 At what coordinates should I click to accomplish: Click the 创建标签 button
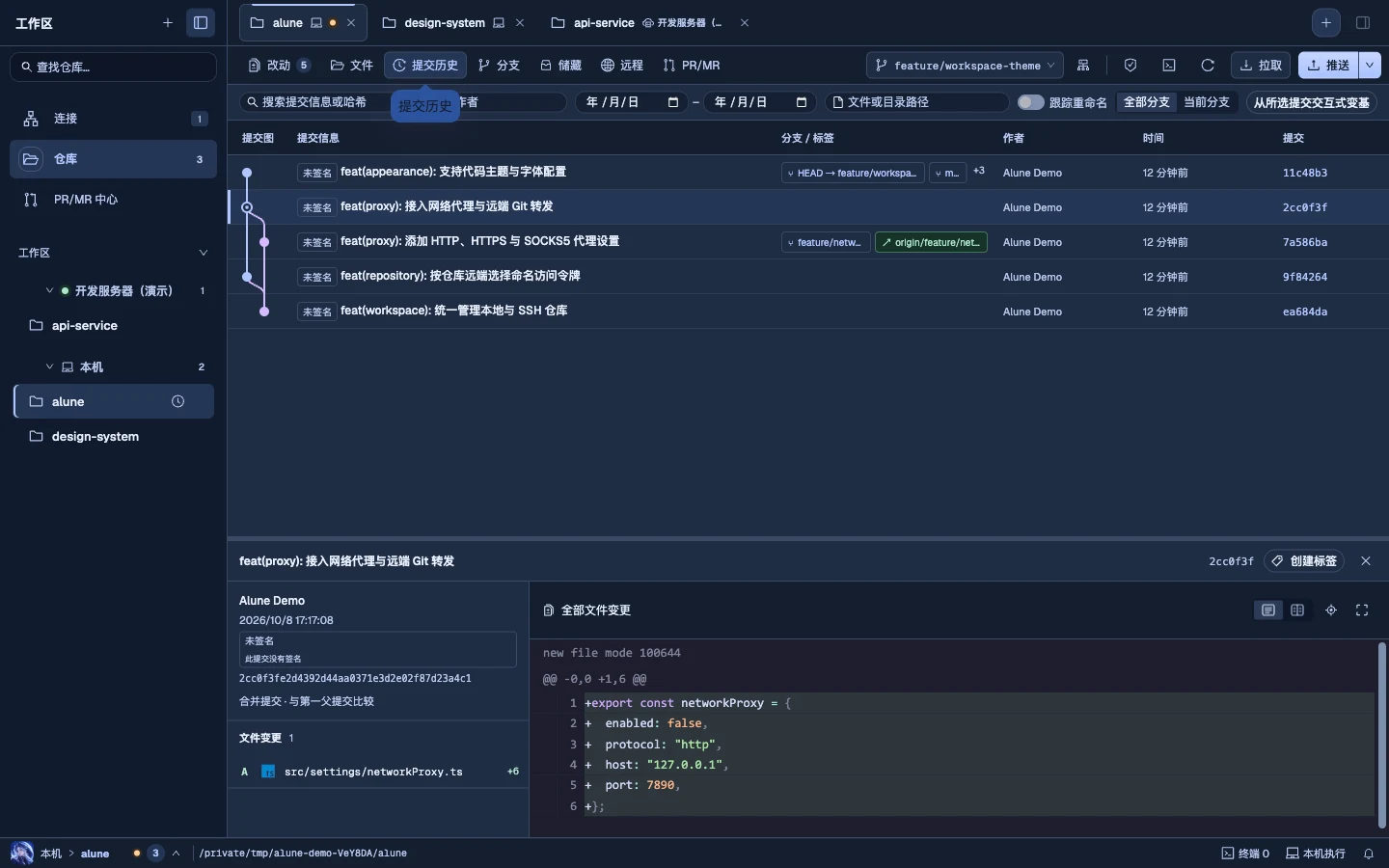pos(1304,561)
